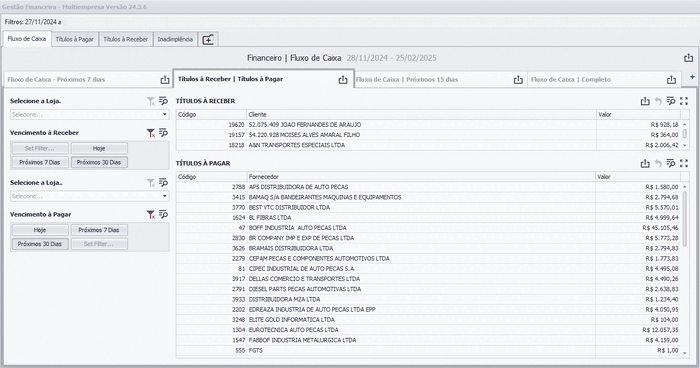Viewport: 700px width, 368px height.
Task: Open inspect data for first Selecione a Loja
Action: point(163,101)
